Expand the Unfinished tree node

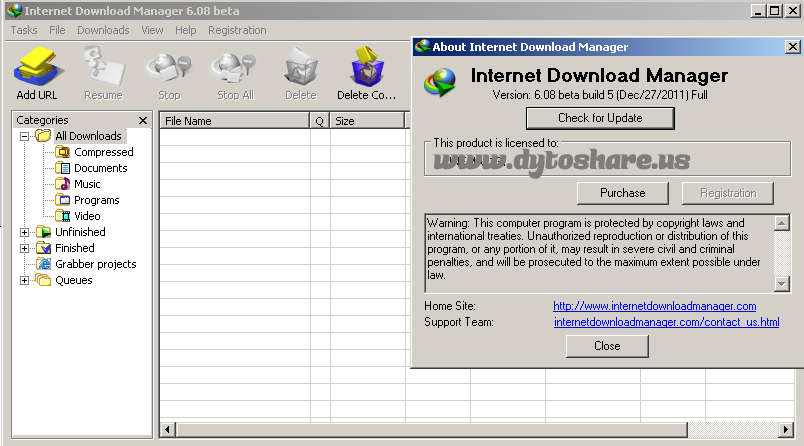24,232
